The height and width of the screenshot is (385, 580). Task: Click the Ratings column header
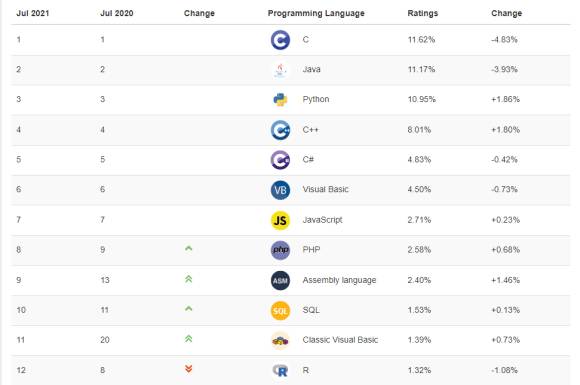point(422,13)
